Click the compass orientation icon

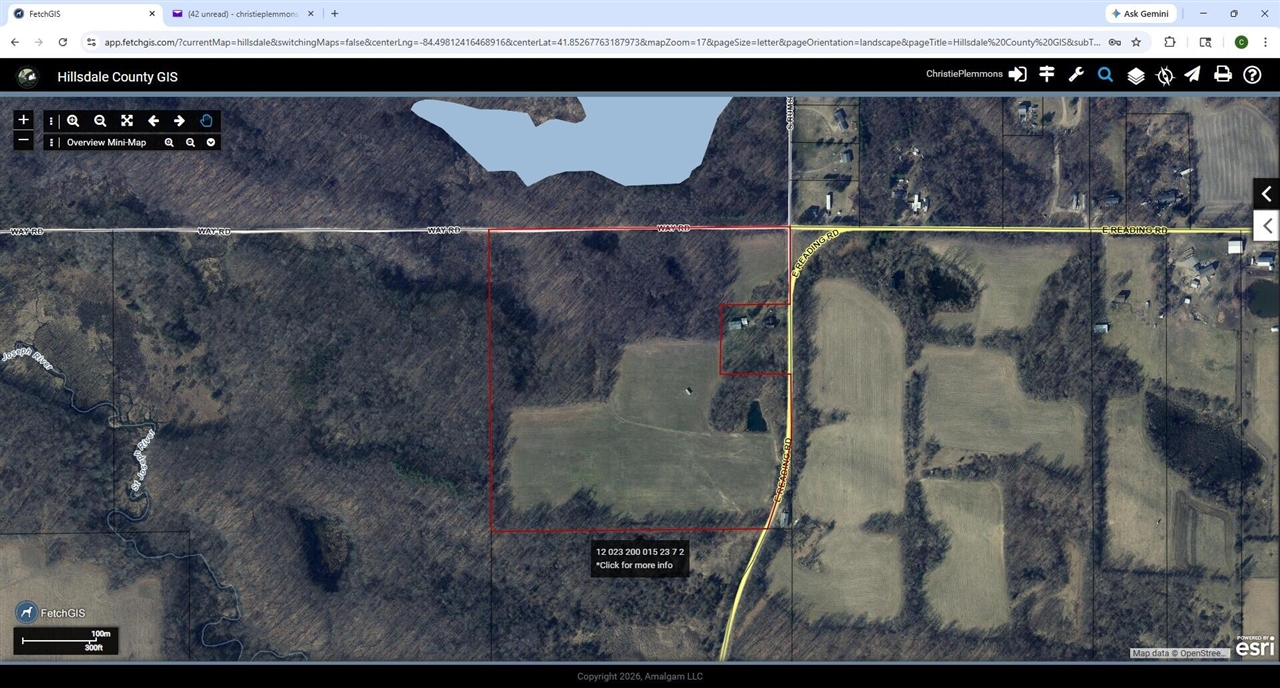tap(1164, 75)
